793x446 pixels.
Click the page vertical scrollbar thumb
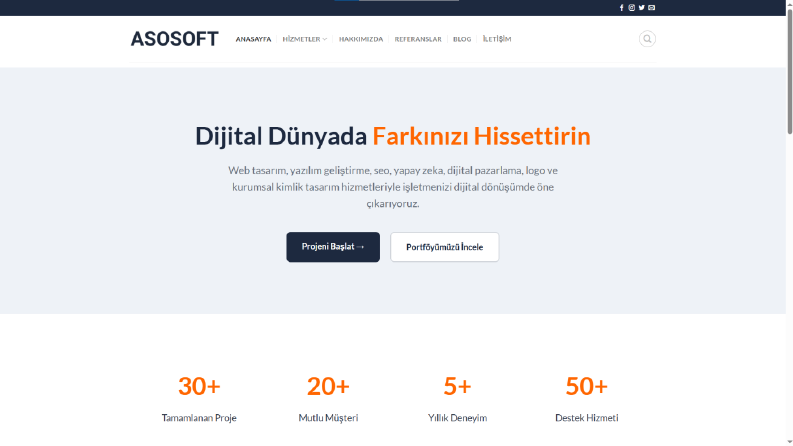789,71
